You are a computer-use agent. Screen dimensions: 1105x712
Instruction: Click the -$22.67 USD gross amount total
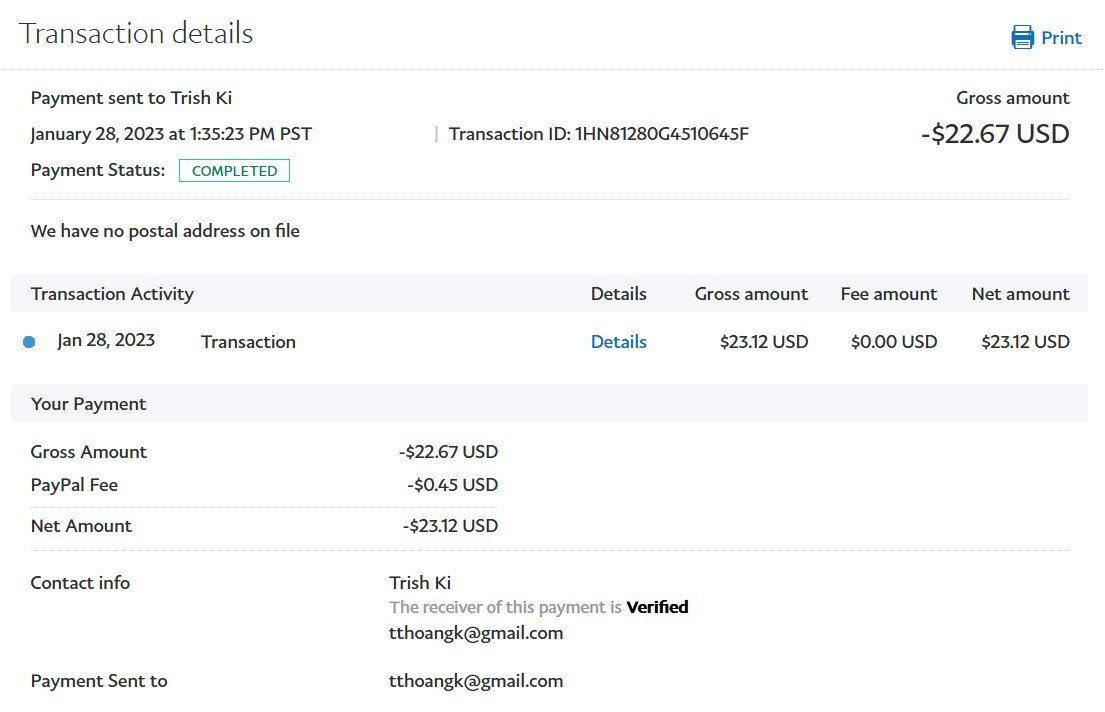tap(995, 134)
